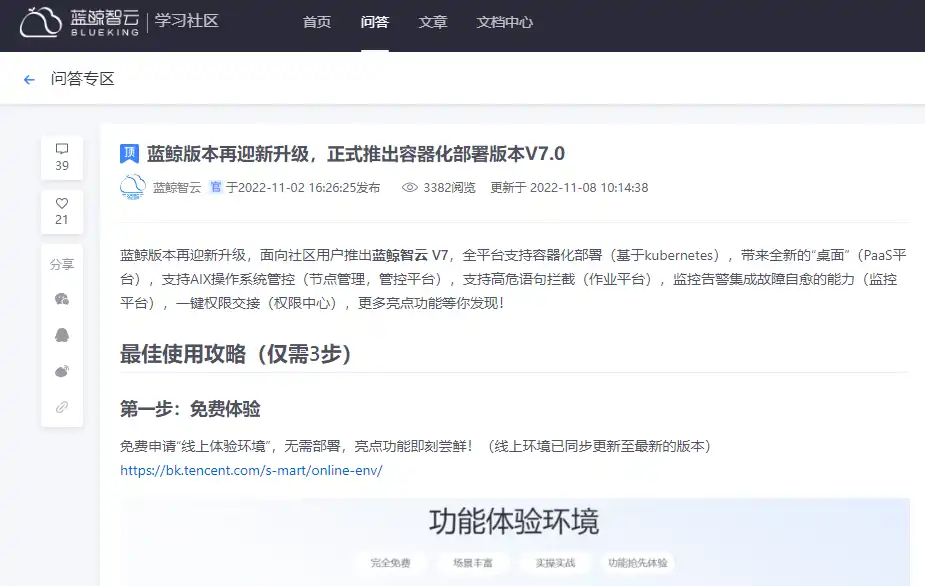Image resolution: width=925 pixels, height=586 pixels.
Task: Click the official 官 badge
Action: coord(216,187)
